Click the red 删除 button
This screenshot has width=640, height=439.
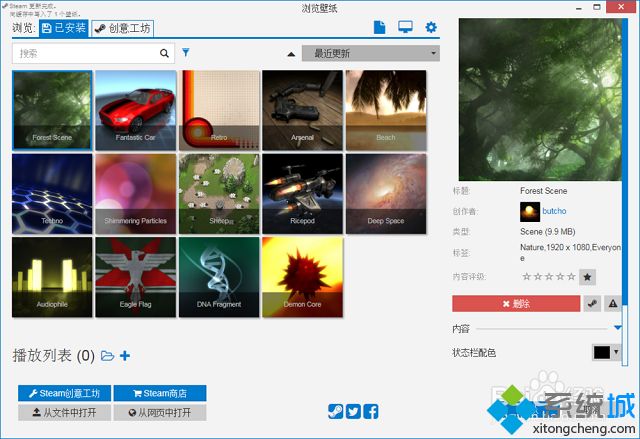pos(516,304)
